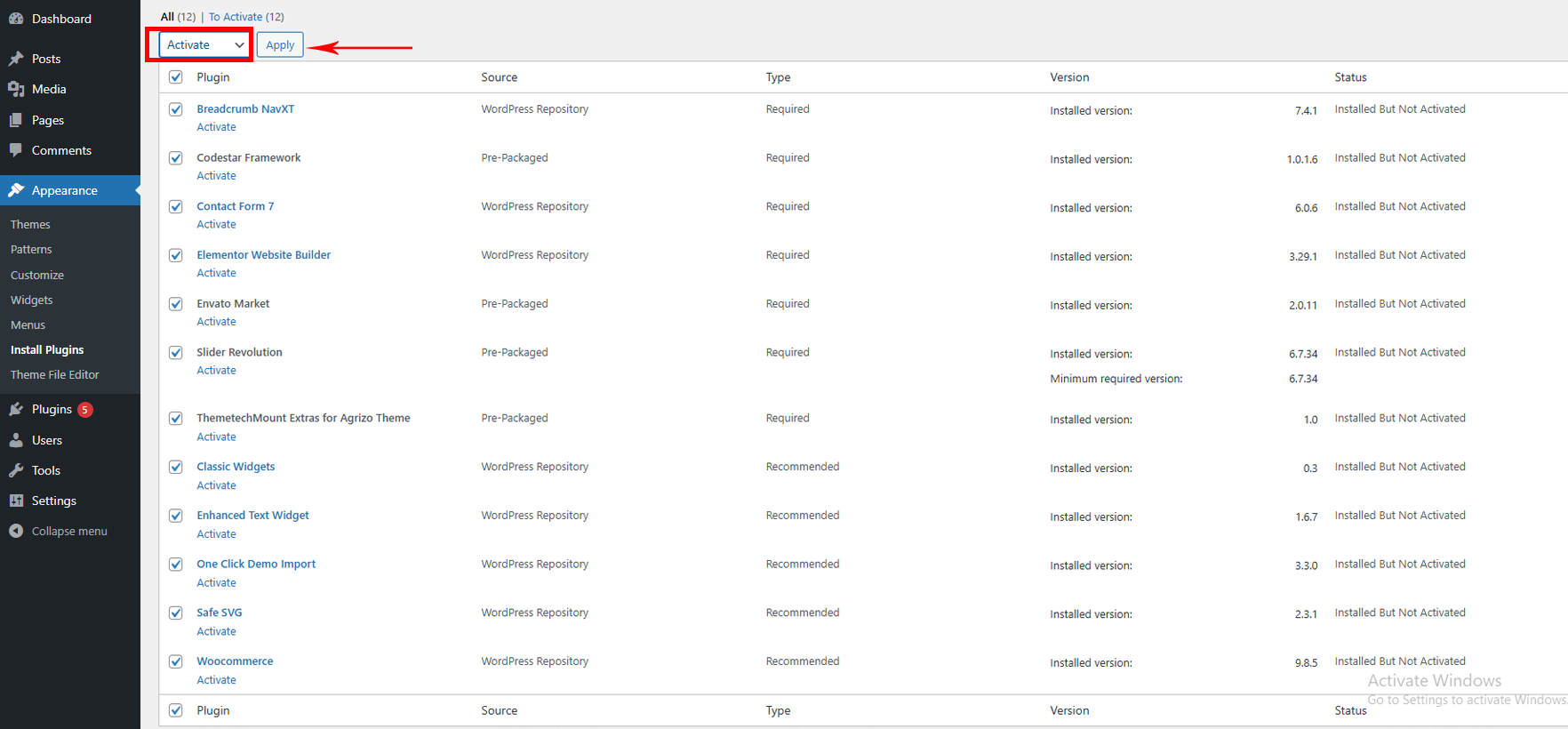Viewport: 1568px width, 729px height.
Task: Click the Source column header at top
Action: 500,77
